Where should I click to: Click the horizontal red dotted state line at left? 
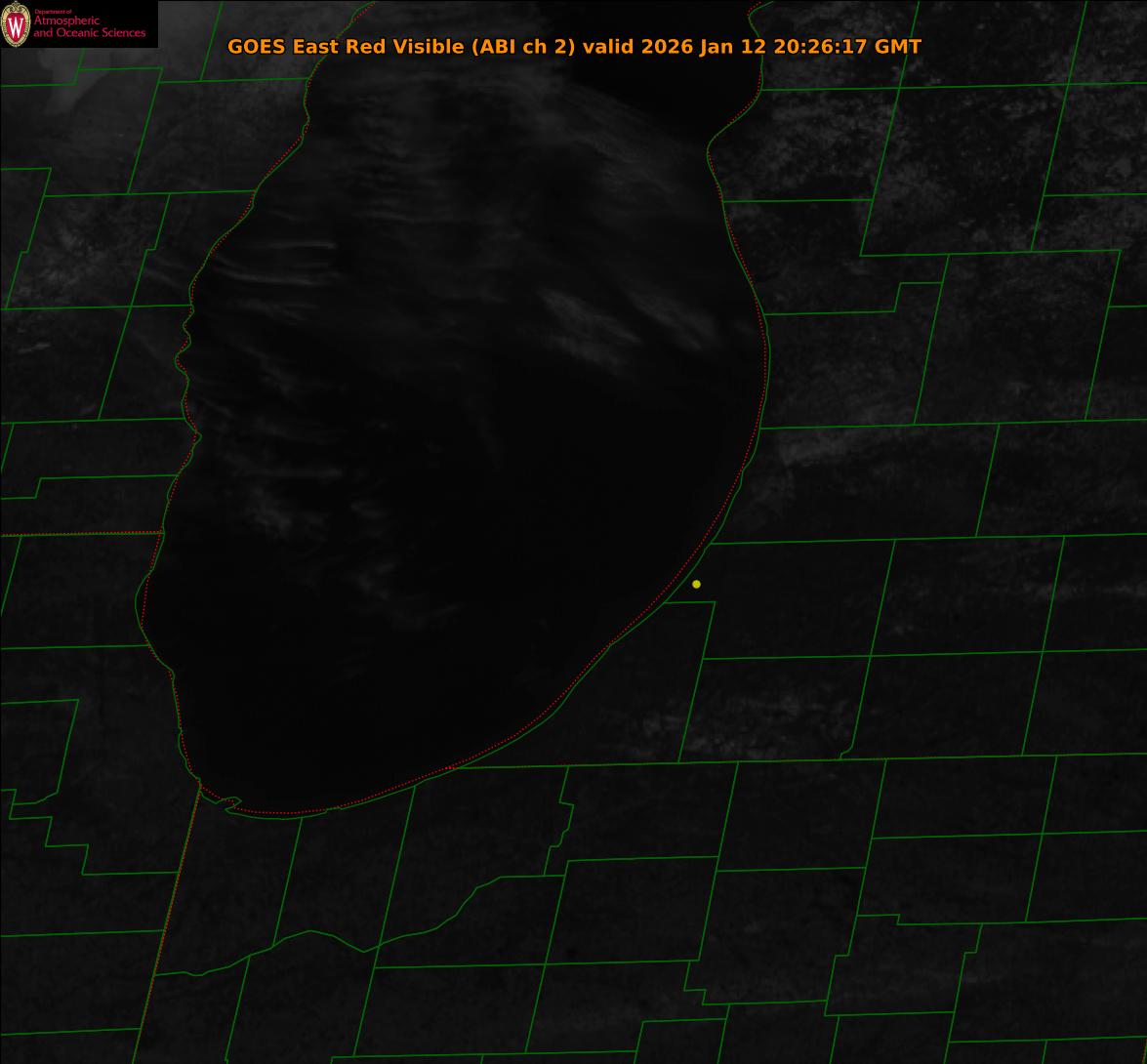point(78,534)
